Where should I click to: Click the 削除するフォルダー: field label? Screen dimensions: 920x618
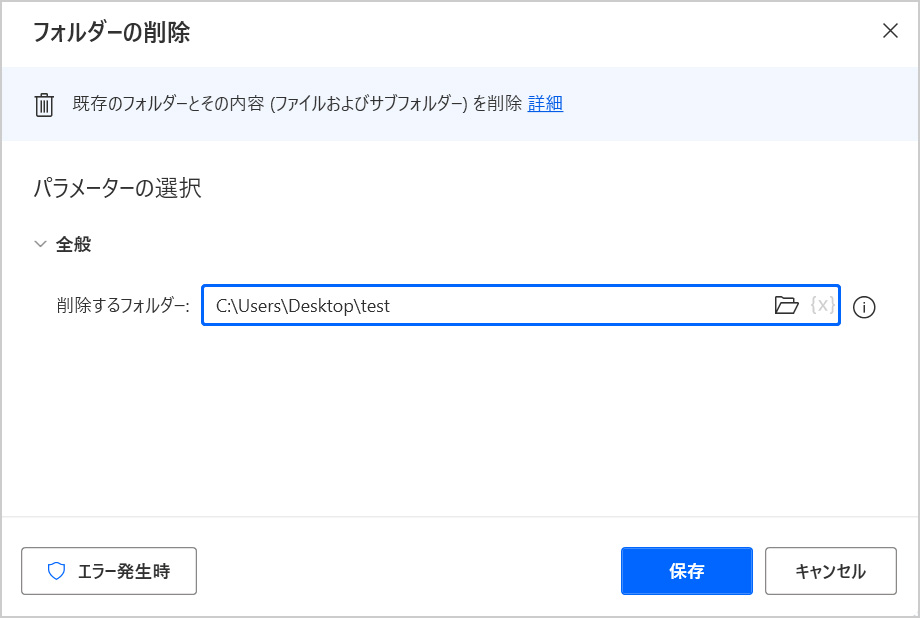[123, 306]
